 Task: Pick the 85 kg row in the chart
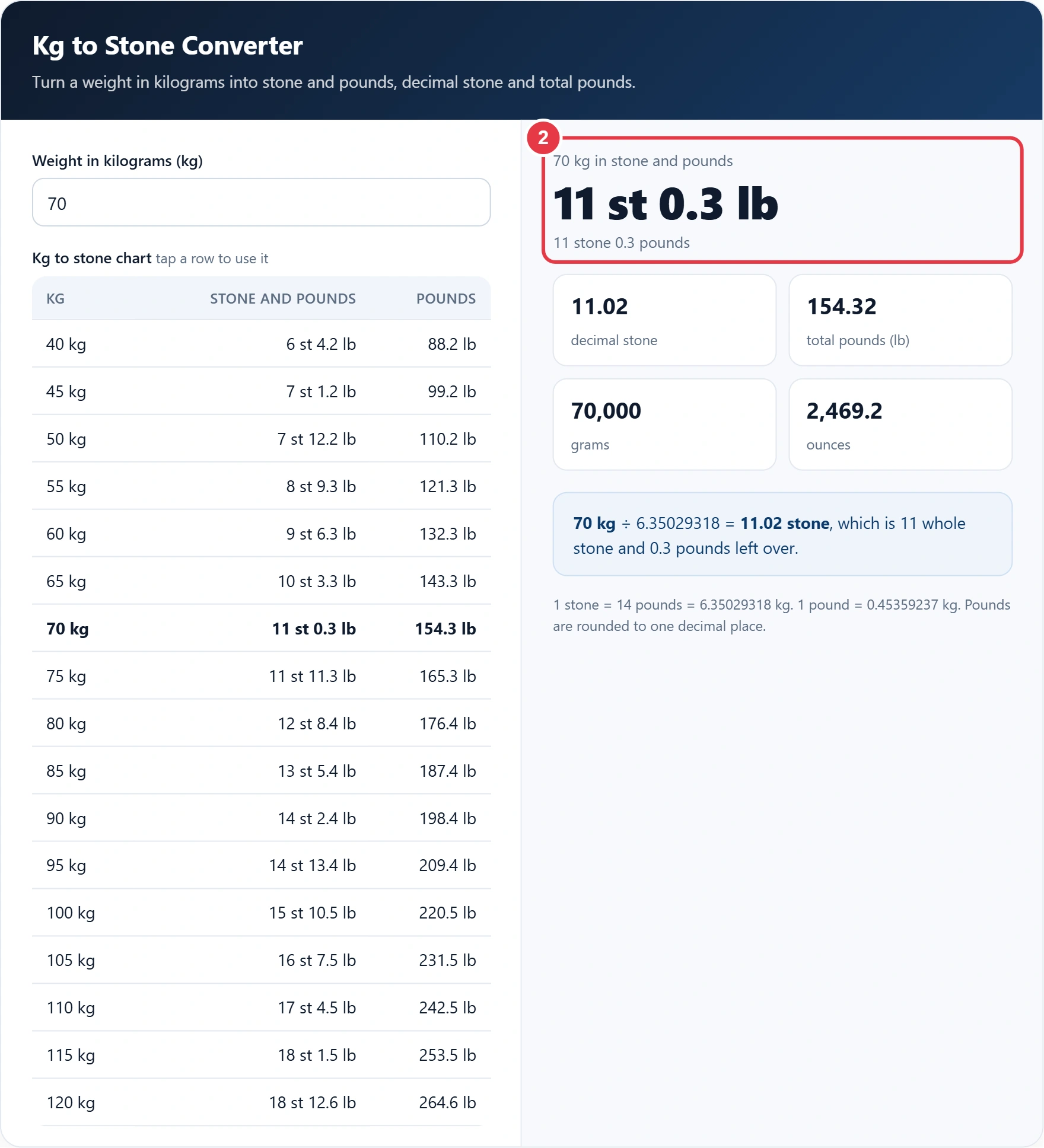pyautogui.click(x=261, y=771)
